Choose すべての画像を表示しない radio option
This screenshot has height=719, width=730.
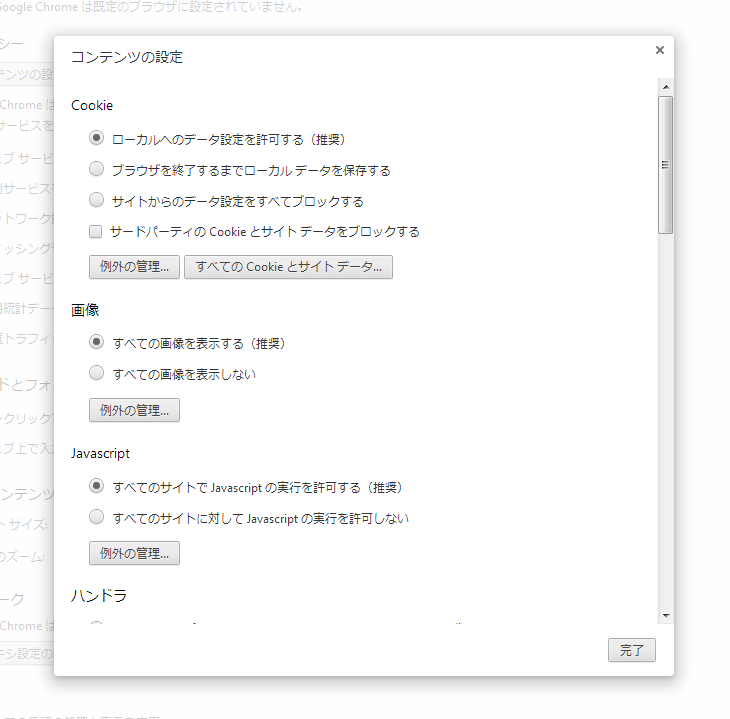[97, 373]
